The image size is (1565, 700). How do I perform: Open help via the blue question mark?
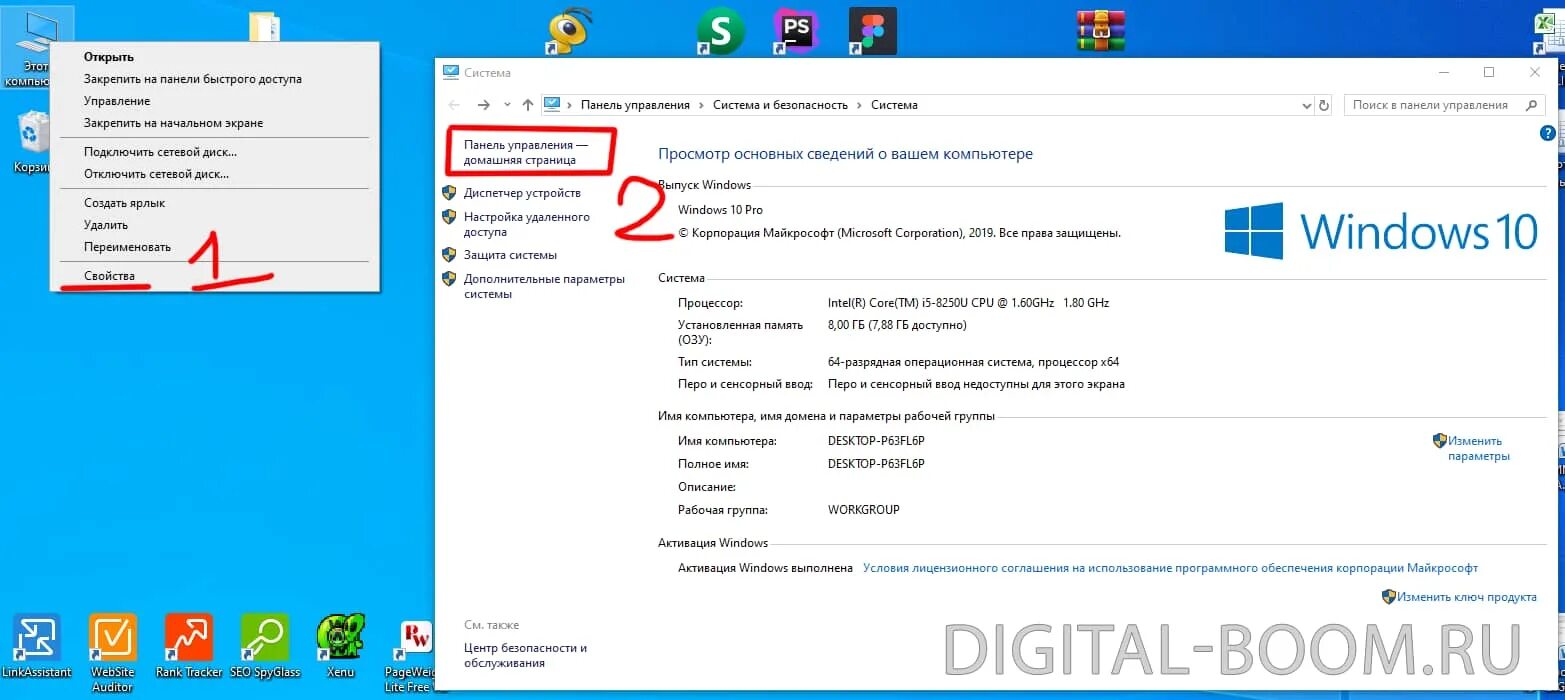tap(1549, 132)
